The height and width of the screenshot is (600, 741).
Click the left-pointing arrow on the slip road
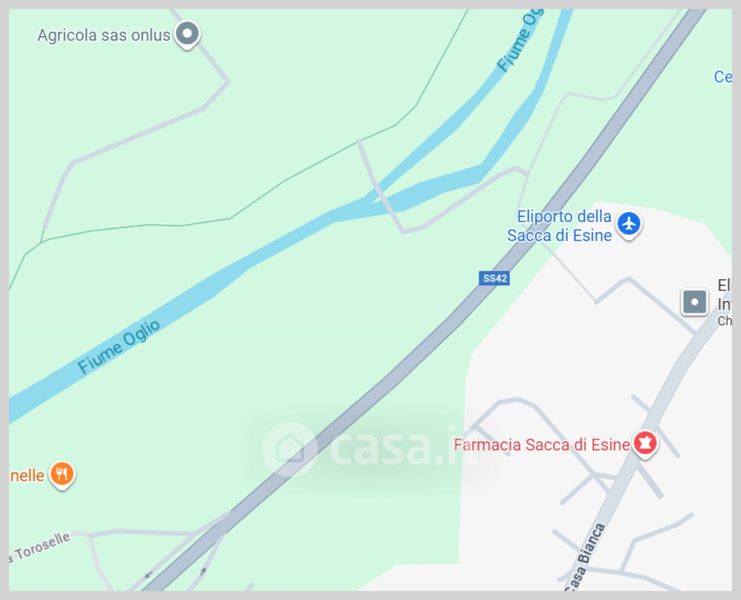click(148, 575)
